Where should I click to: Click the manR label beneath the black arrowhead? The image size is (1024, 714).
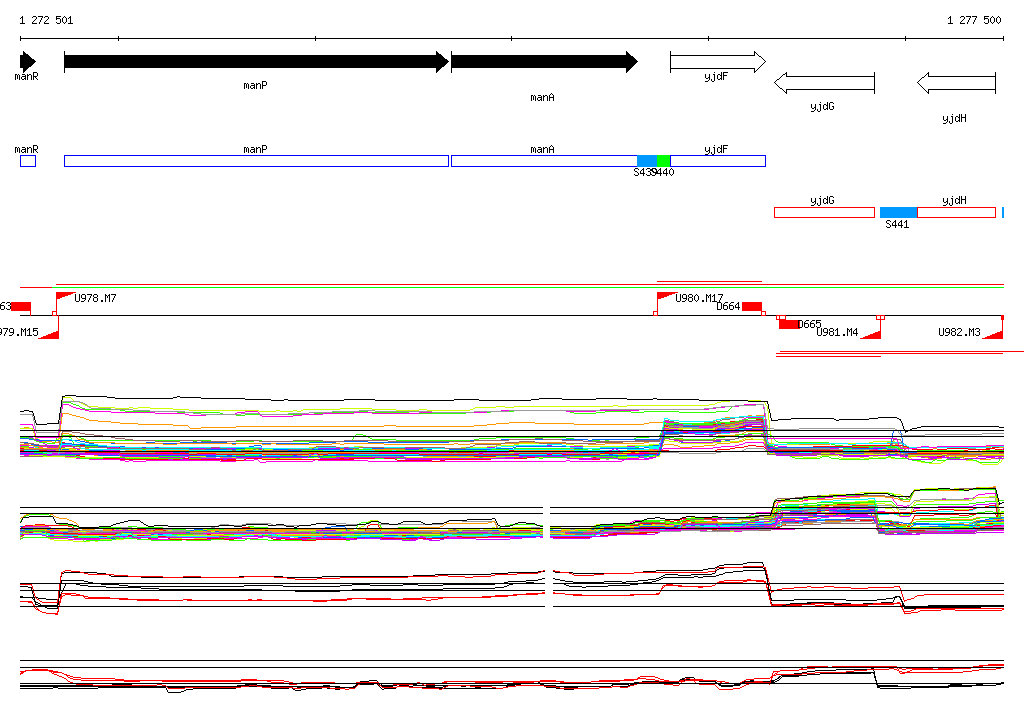pos(27,76)
